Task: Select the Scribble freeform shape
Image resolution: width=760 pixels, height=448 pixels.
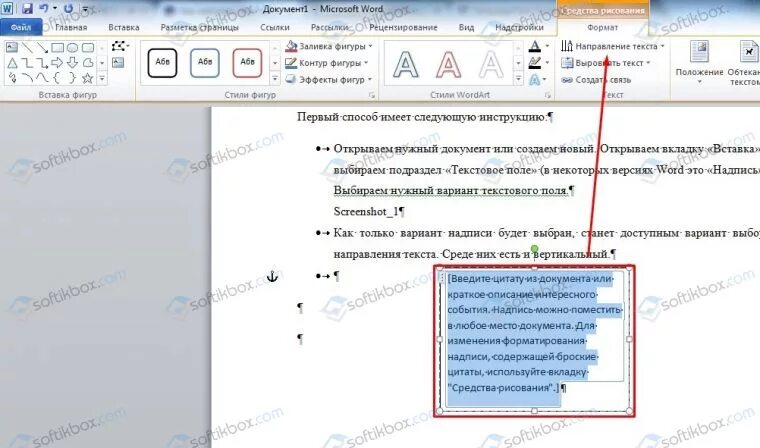Action: pyautogui.click(x=12, y=78)
